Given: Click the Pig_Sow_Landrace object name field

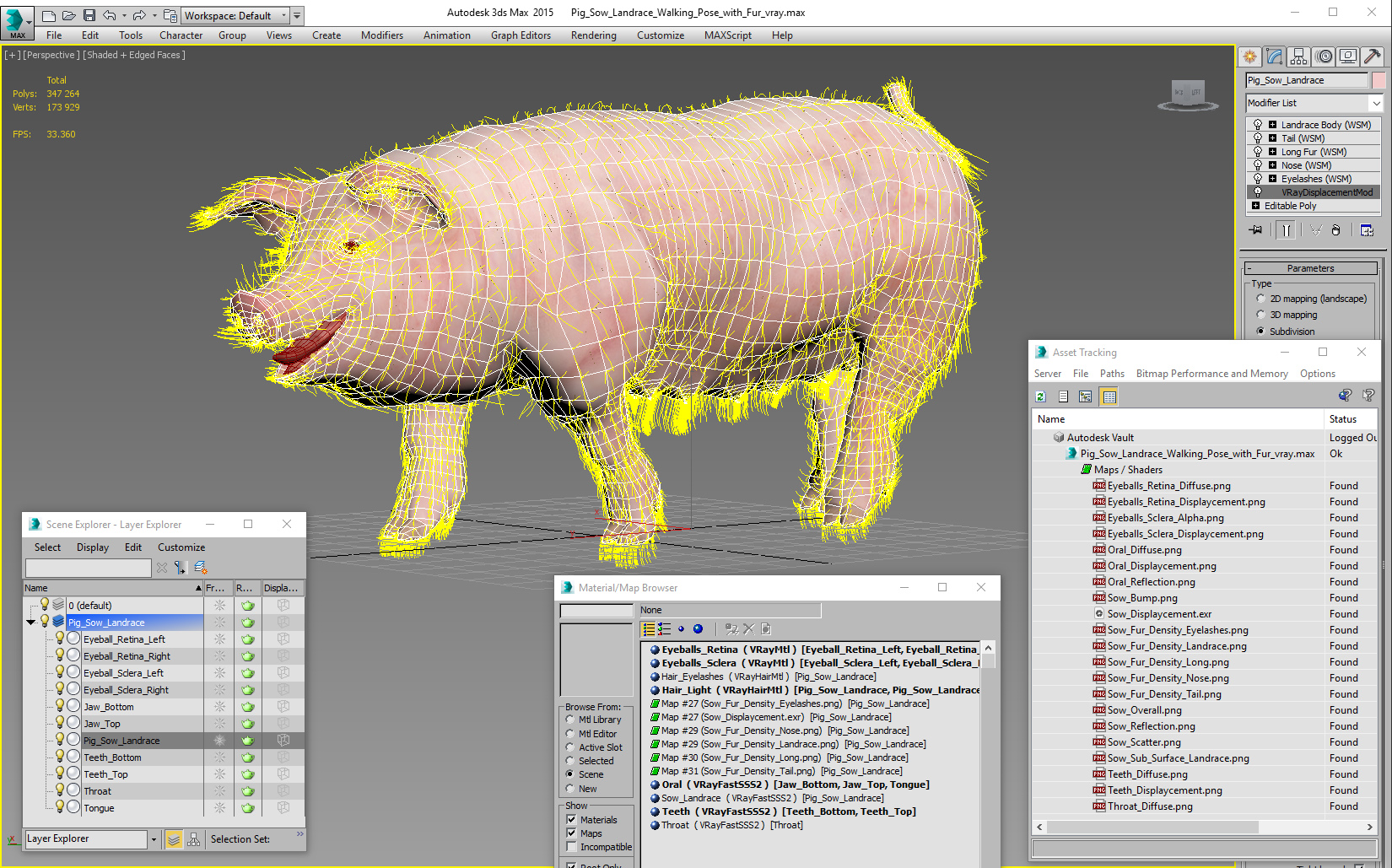Looking at the screenshot, I should 1306,80.
